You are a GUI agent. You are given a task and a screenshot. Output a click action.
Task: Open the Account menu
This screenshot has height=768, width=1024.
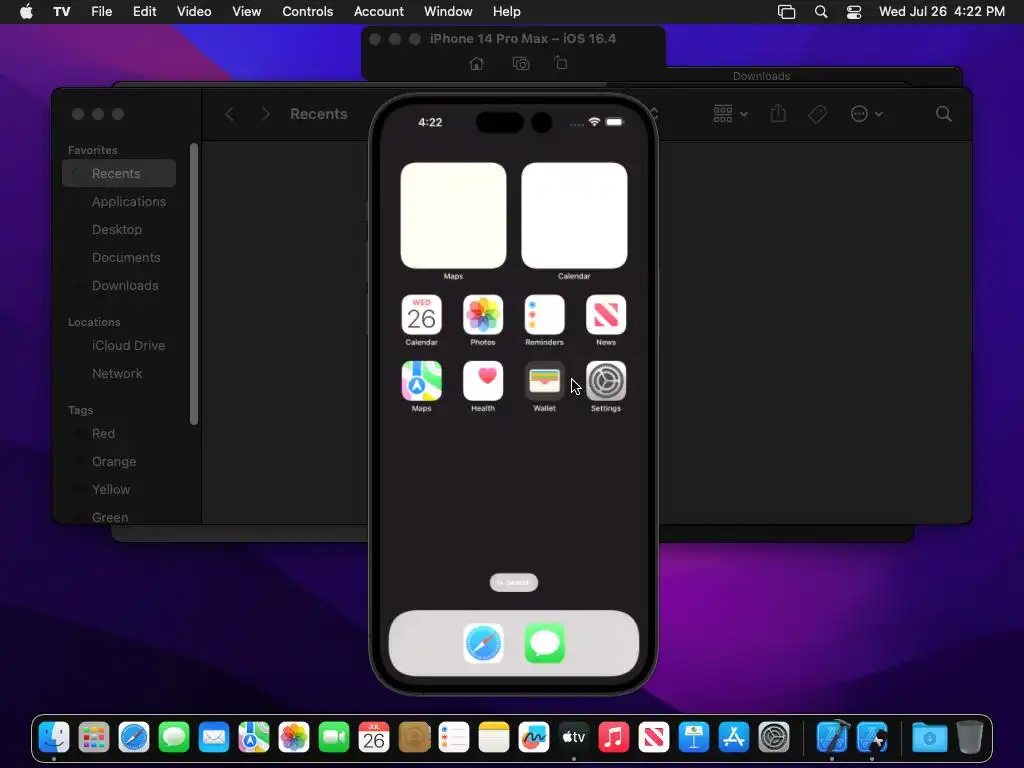[x=379, y=12]
